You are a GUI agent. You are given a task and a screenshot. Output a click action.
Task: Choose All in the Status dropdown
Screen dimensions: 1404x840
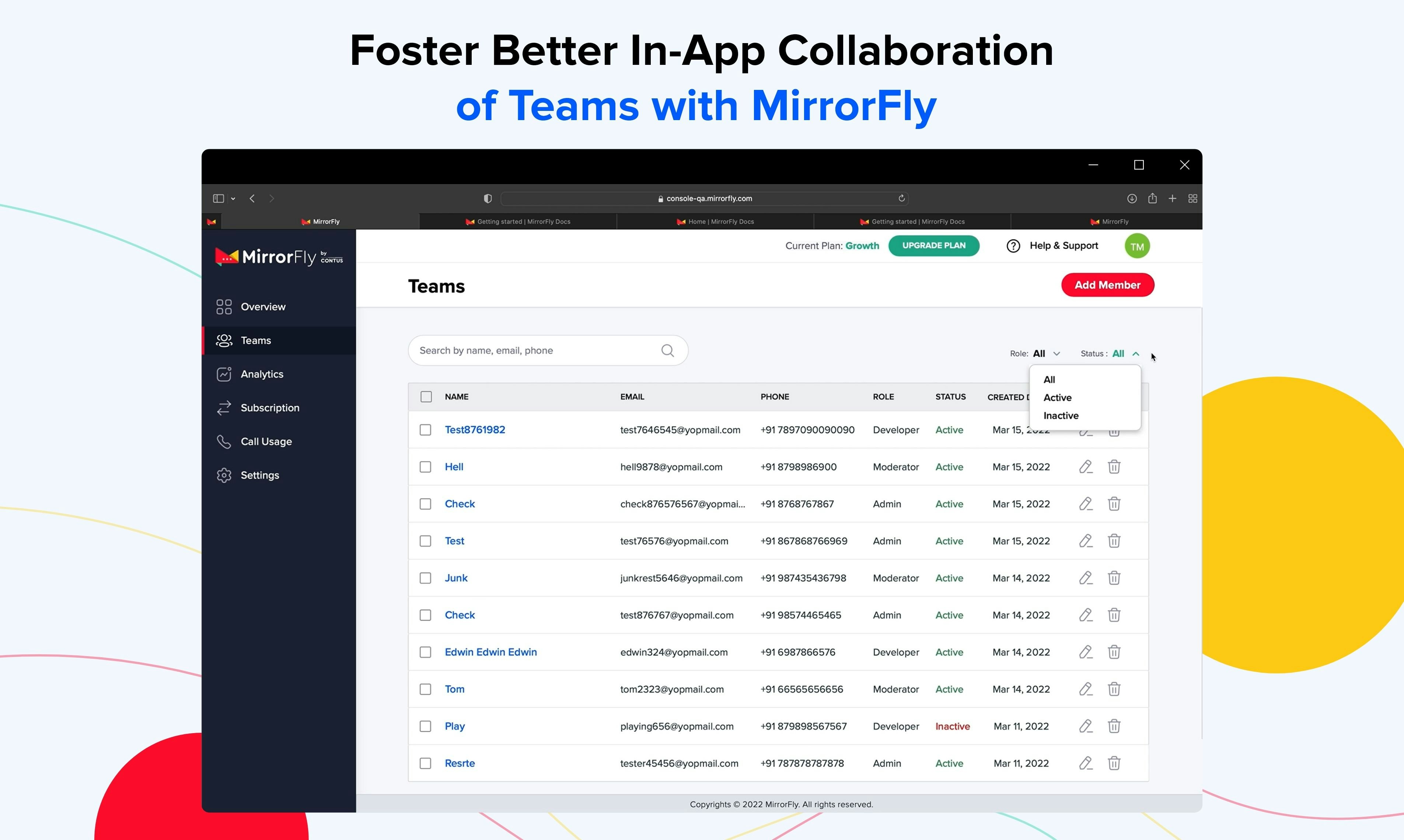tap(1049, 379)
